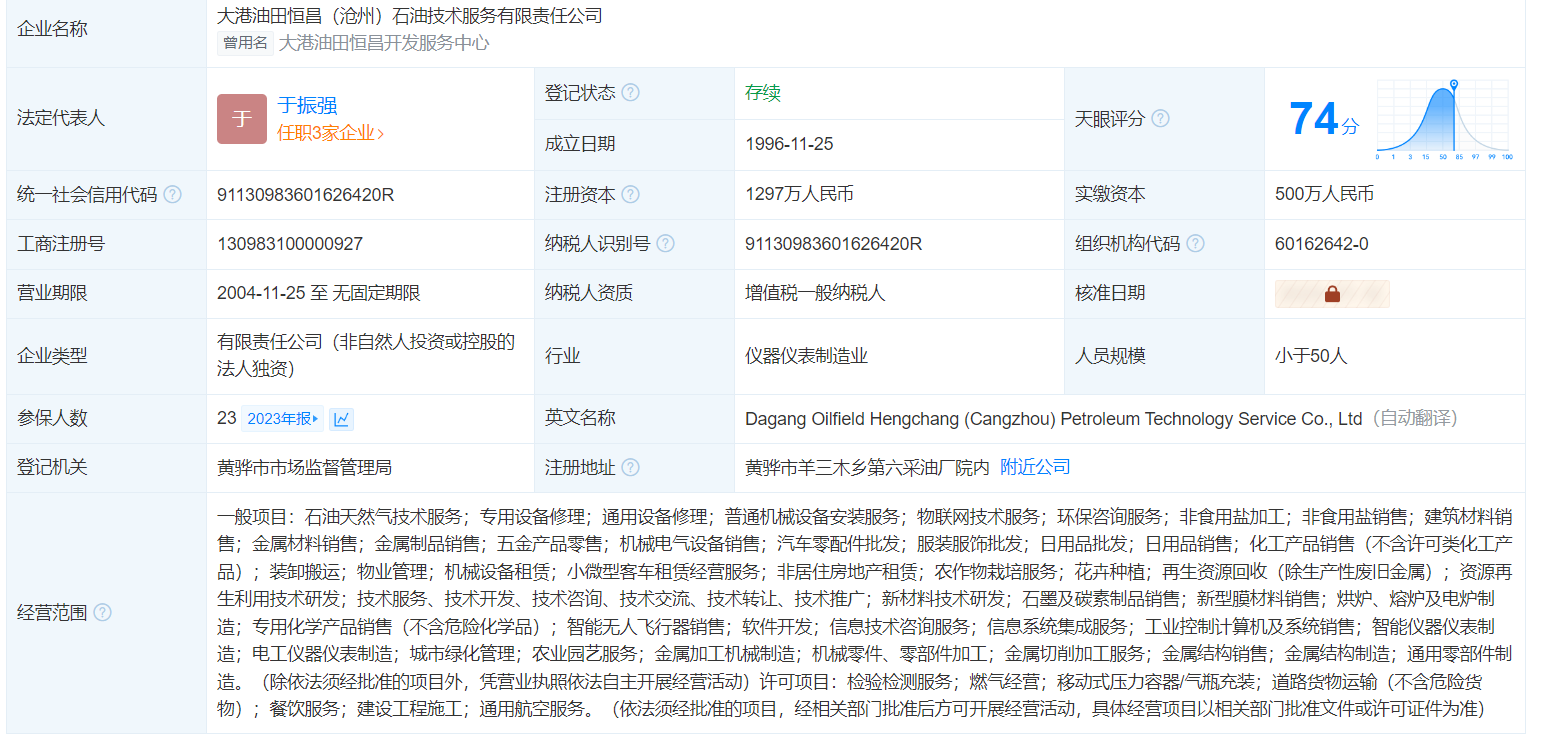The image size is (1542, 744).
Task: Click the 参保人数 label cell
Action: click(x=106, y=419)
